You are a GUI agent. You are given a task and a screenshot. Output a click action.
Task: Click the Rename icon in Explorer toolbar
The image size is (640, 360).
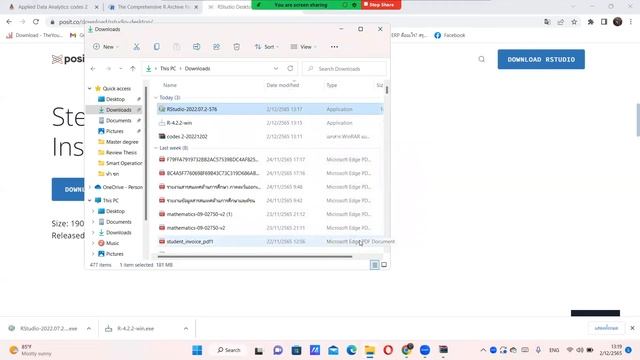pyautogui.click(x=196, y=47)
